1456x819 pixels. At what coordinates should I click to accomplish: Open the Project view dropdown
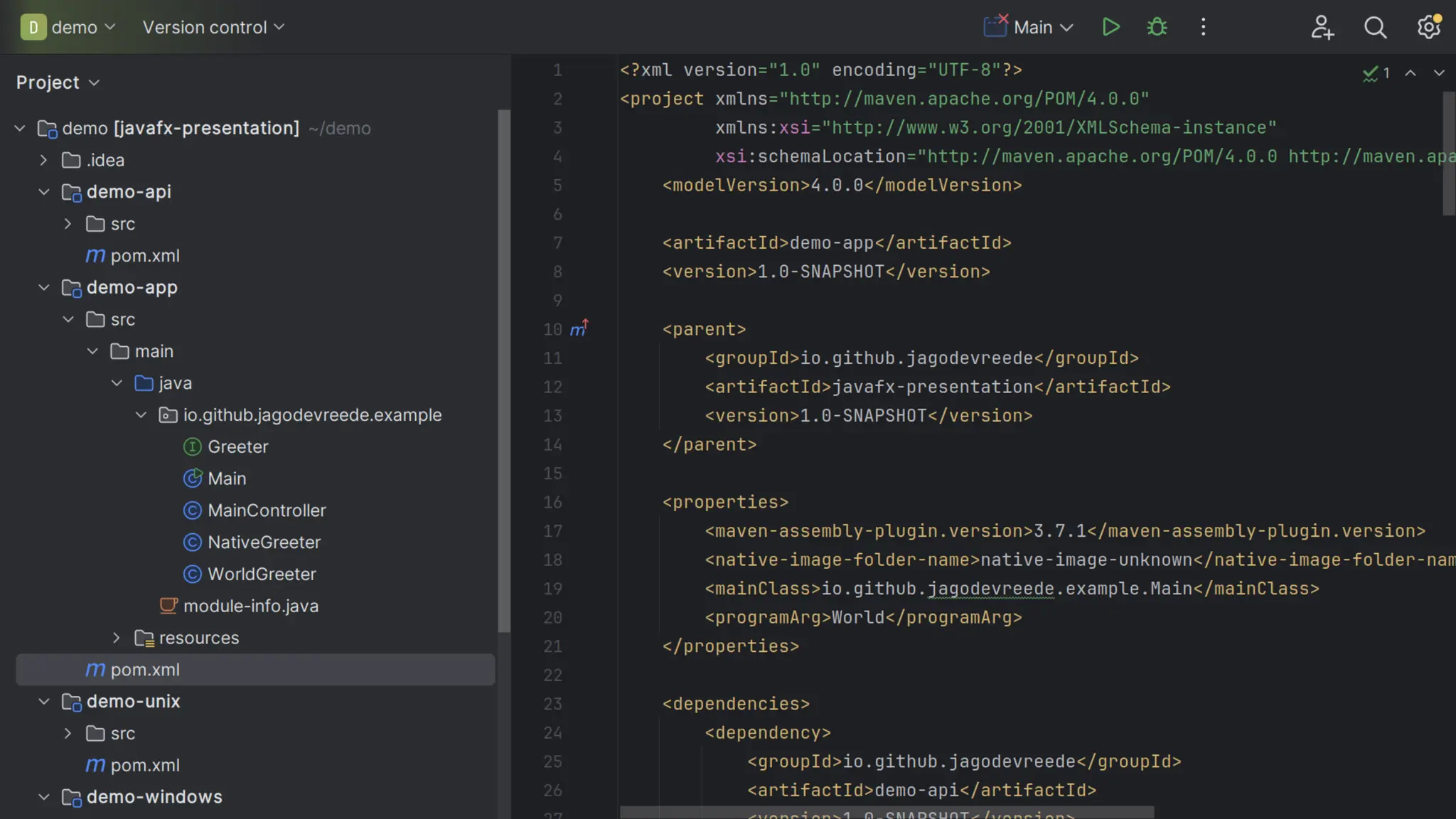58,82
